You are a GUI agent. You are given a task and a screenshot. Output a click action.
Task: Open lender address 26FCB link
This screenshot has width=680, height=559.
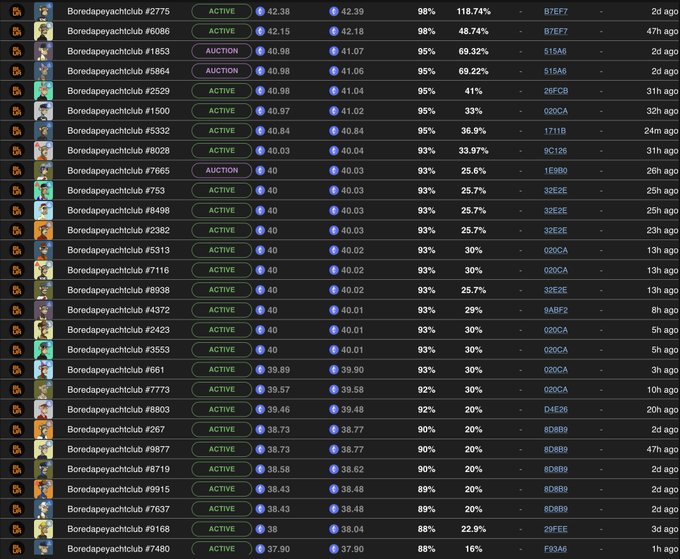(x=556, y=91)
